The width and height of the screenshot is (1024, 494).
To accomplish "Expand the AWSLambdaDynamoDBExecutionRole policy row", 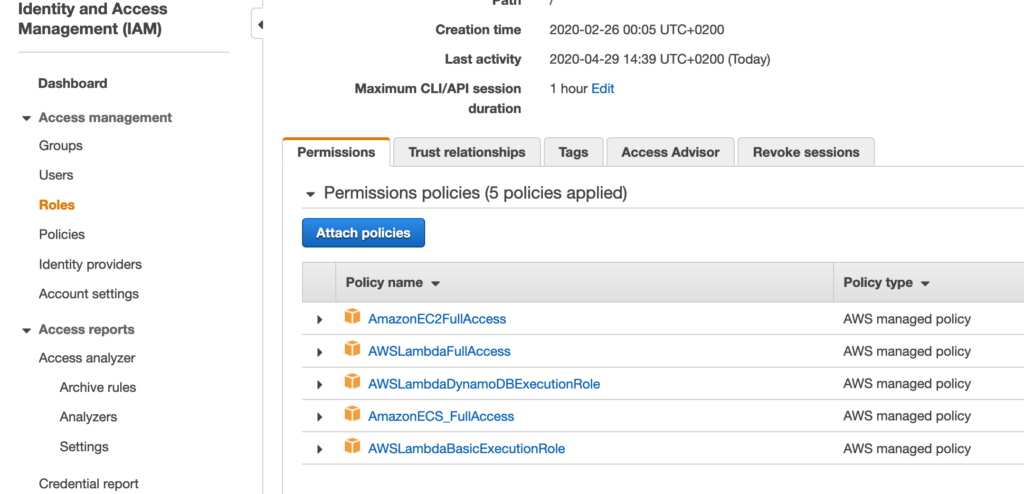I will [x=319, y=384].
